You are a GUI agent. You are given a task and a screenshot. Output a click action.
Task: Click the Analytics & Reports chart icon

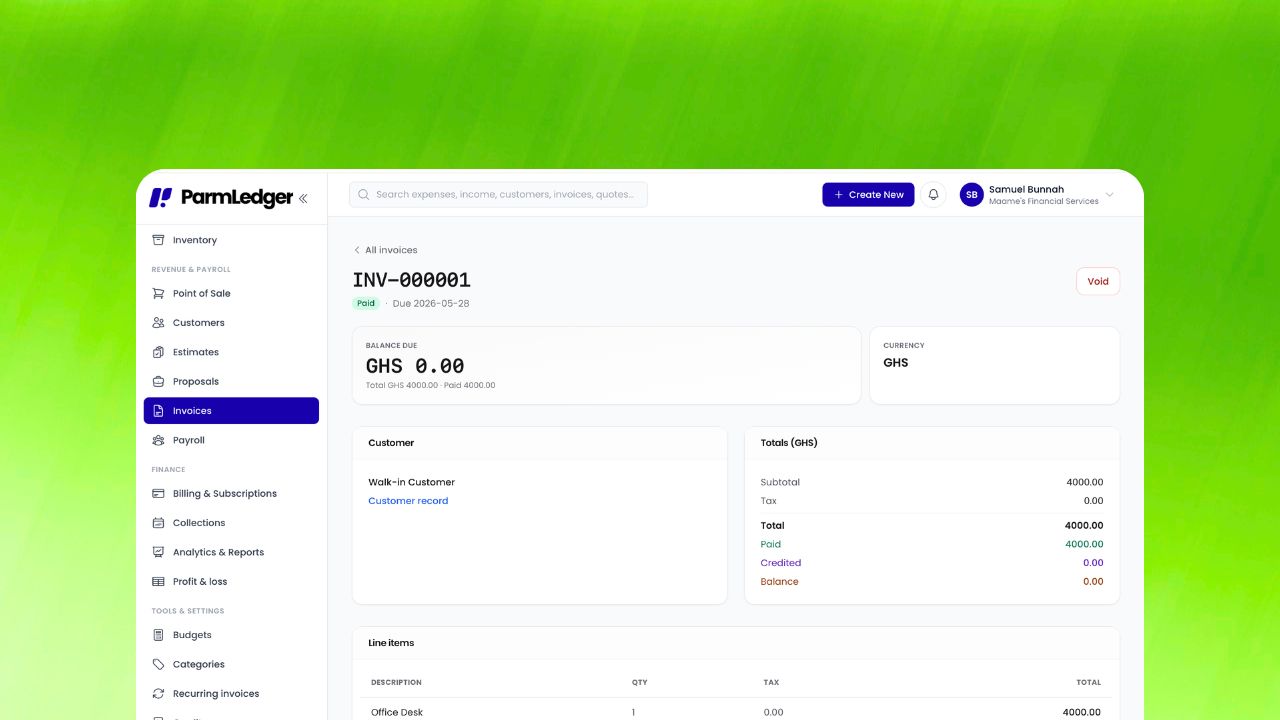pos(158,552)
